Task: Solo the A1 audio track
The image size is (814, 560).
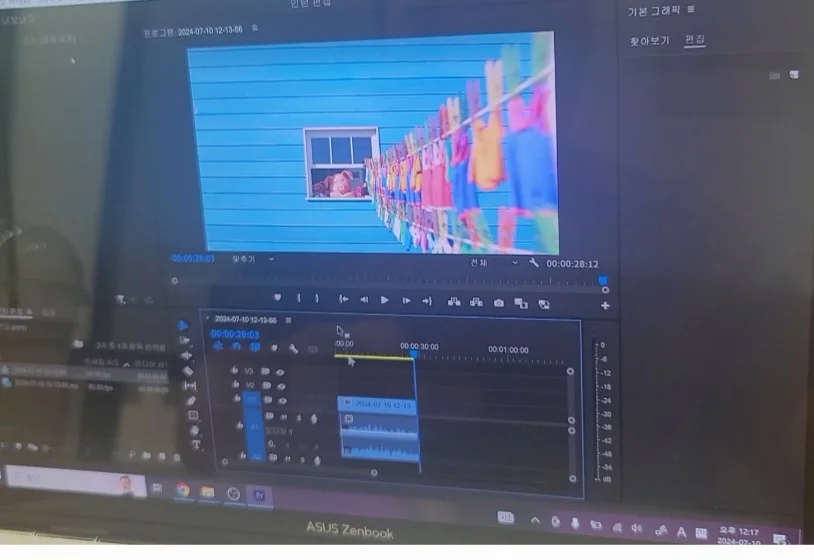Action: point(299,418)
